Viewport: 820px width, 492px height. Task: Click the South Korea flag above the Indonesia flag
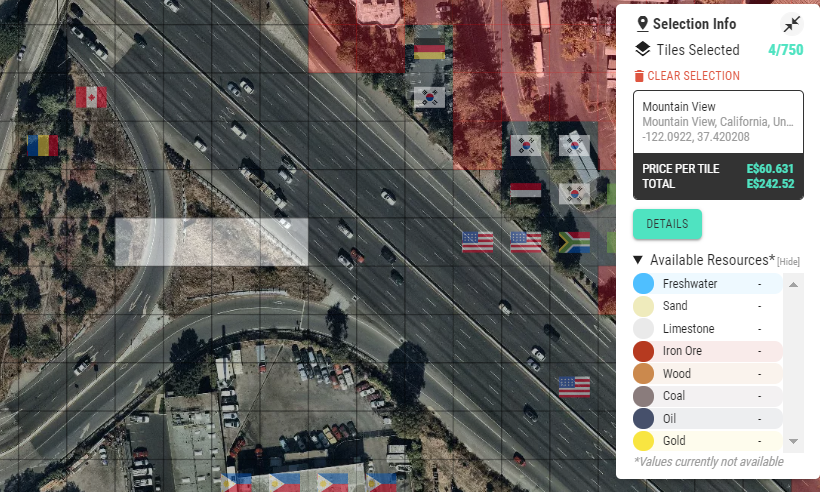(526, 145)
